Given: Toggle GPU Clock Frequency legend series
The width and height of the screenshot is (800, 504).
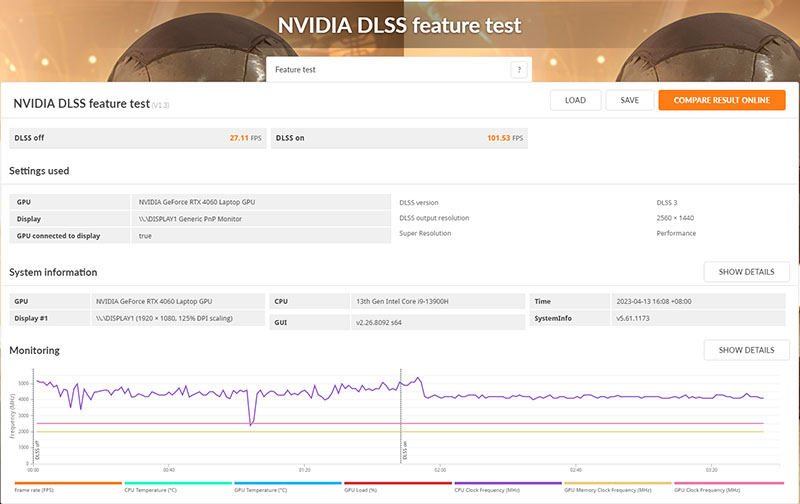Looking at the screenshot, I should [x=726, y=484].
